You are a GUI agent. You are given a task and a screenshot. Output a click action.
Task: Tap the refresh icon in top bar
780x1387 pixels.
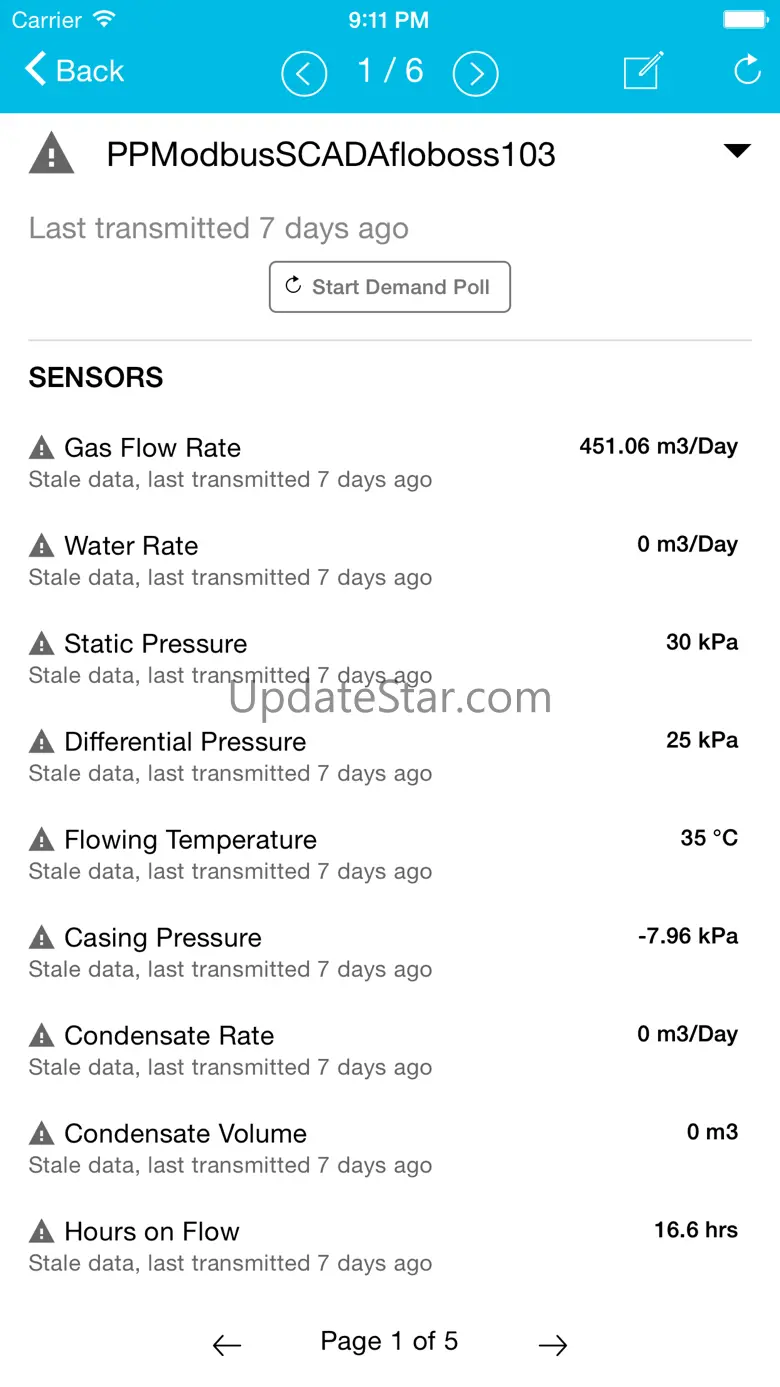(x=747, y=70)
